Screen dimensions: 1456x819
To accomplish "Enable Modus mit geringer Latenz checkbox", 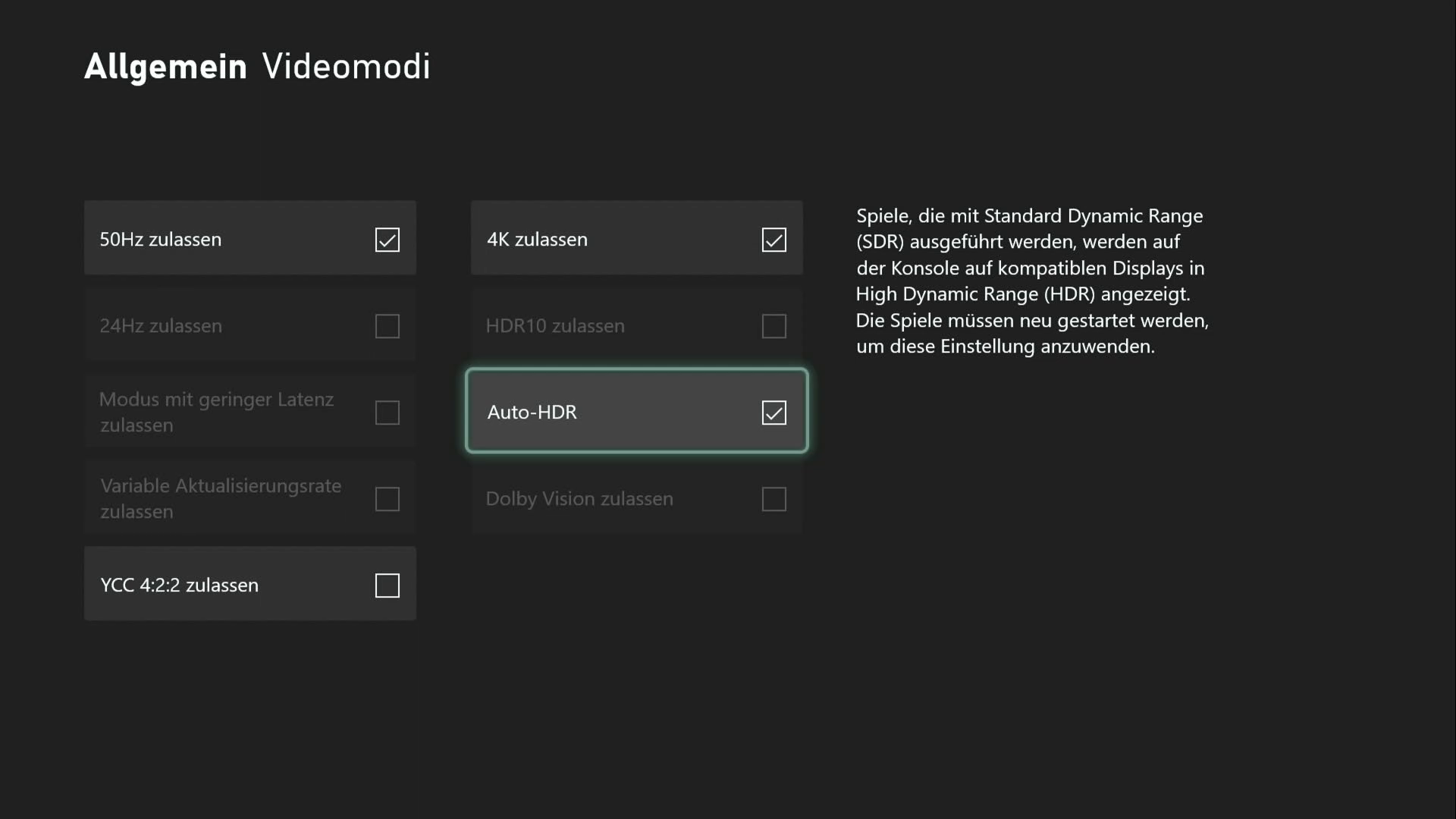I will pos(387,413).
